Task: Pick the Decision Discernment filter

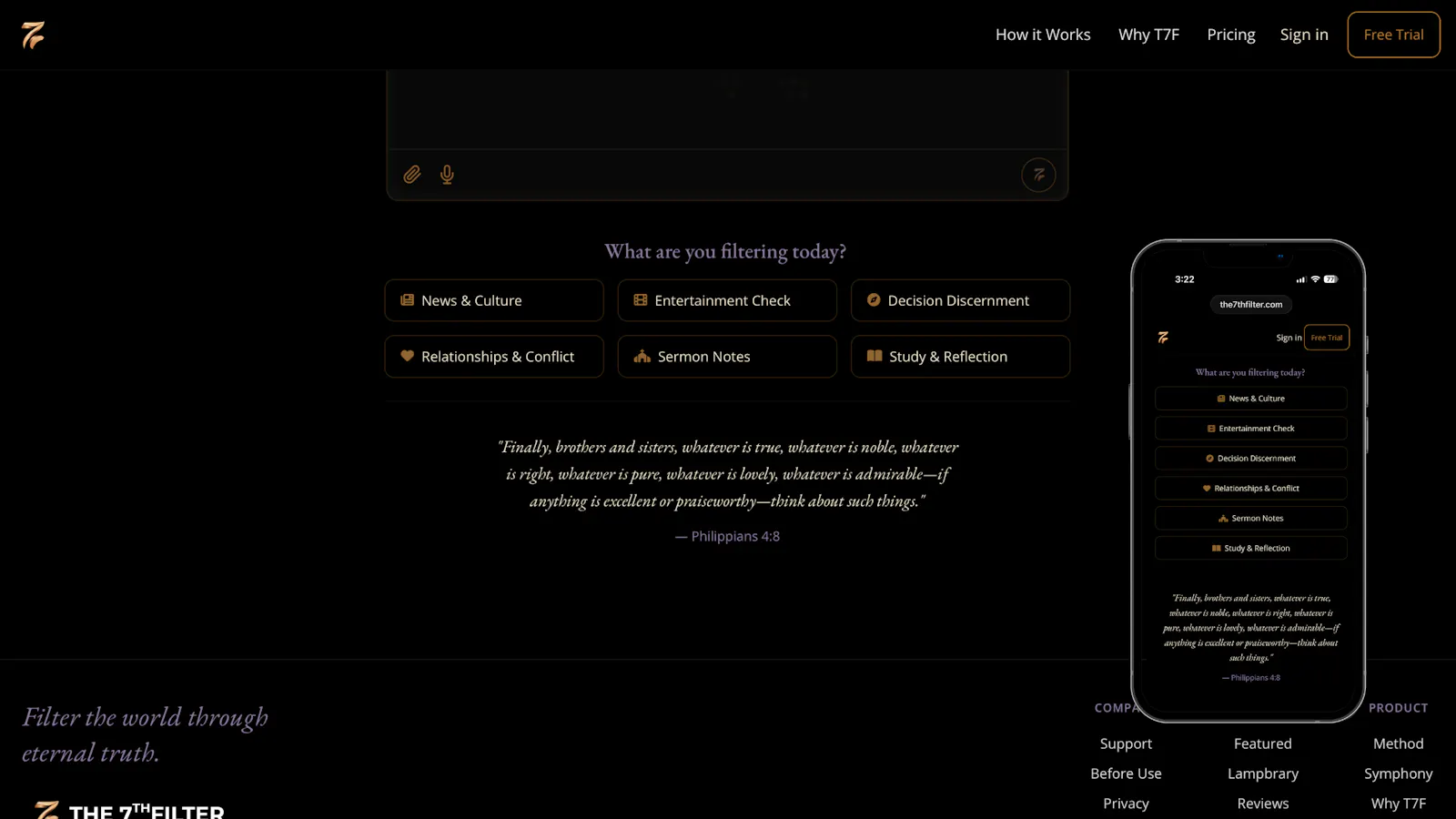Action: [x=960, y=300]
